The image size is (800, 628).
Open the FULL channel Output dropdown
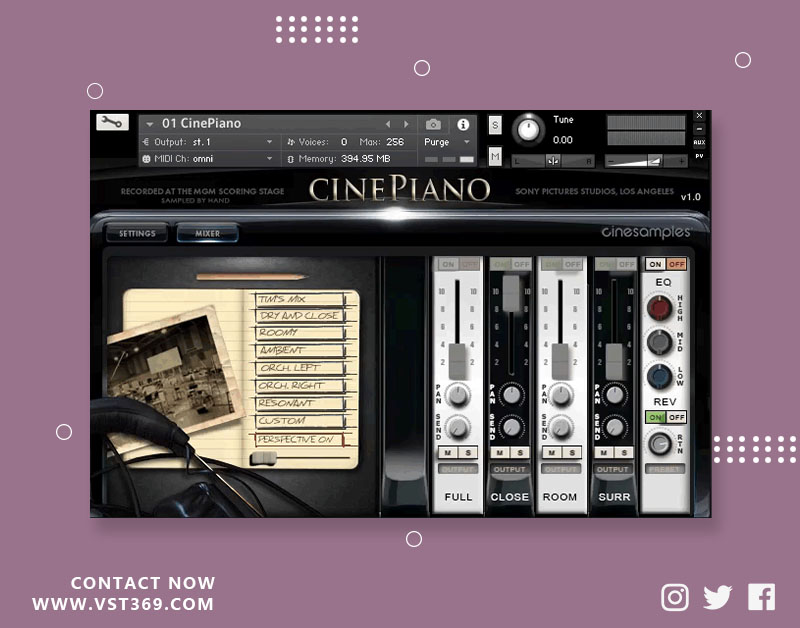(x=458, y=469)
